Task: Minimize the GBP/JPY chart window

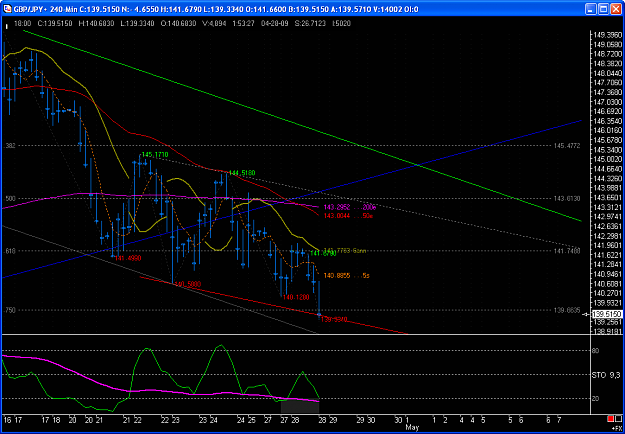Action: (592, 9)
